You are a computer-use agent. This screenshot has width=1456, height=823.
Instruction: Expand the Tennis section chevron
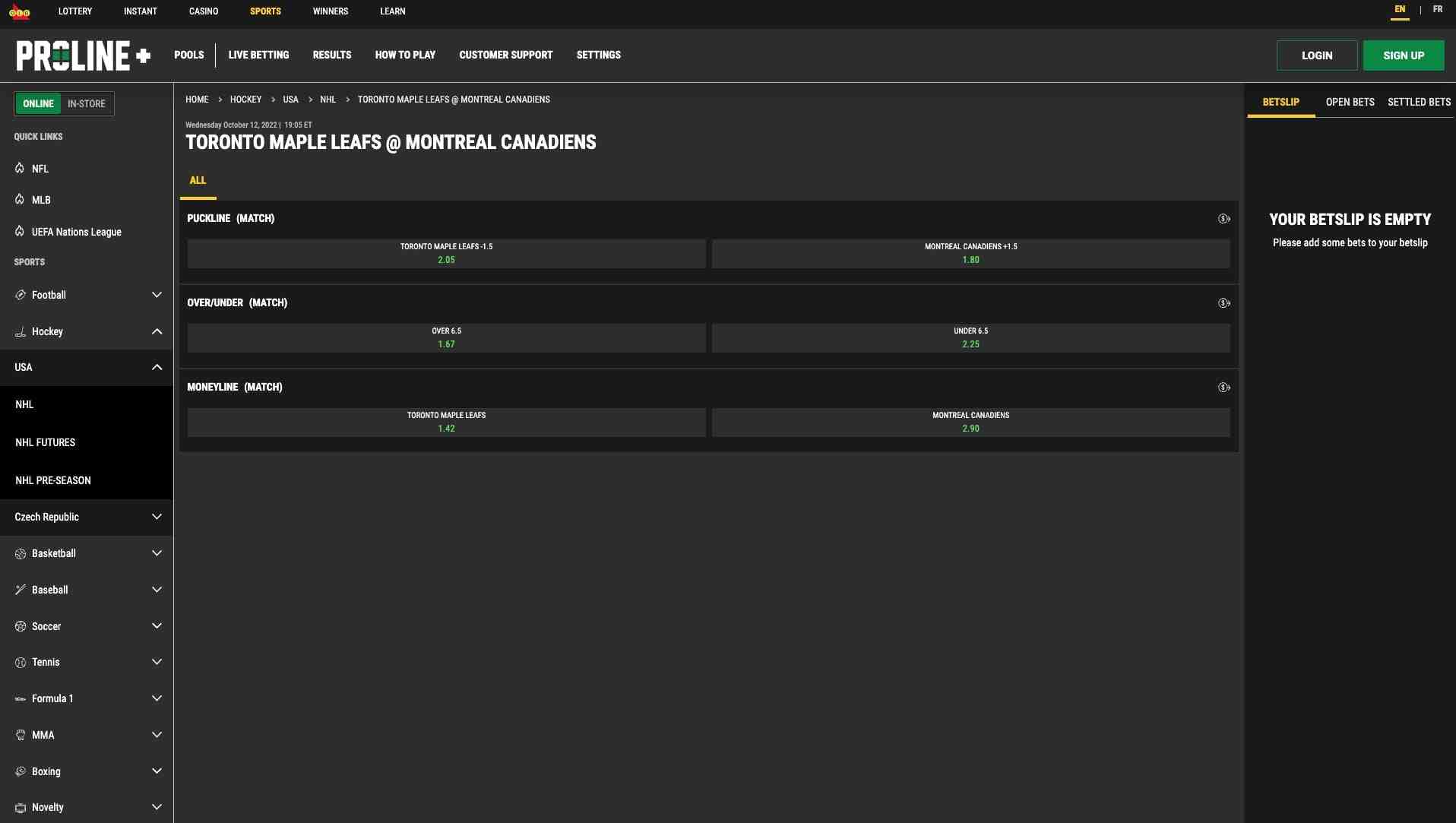pyautogui.click(x=157, y=662)
